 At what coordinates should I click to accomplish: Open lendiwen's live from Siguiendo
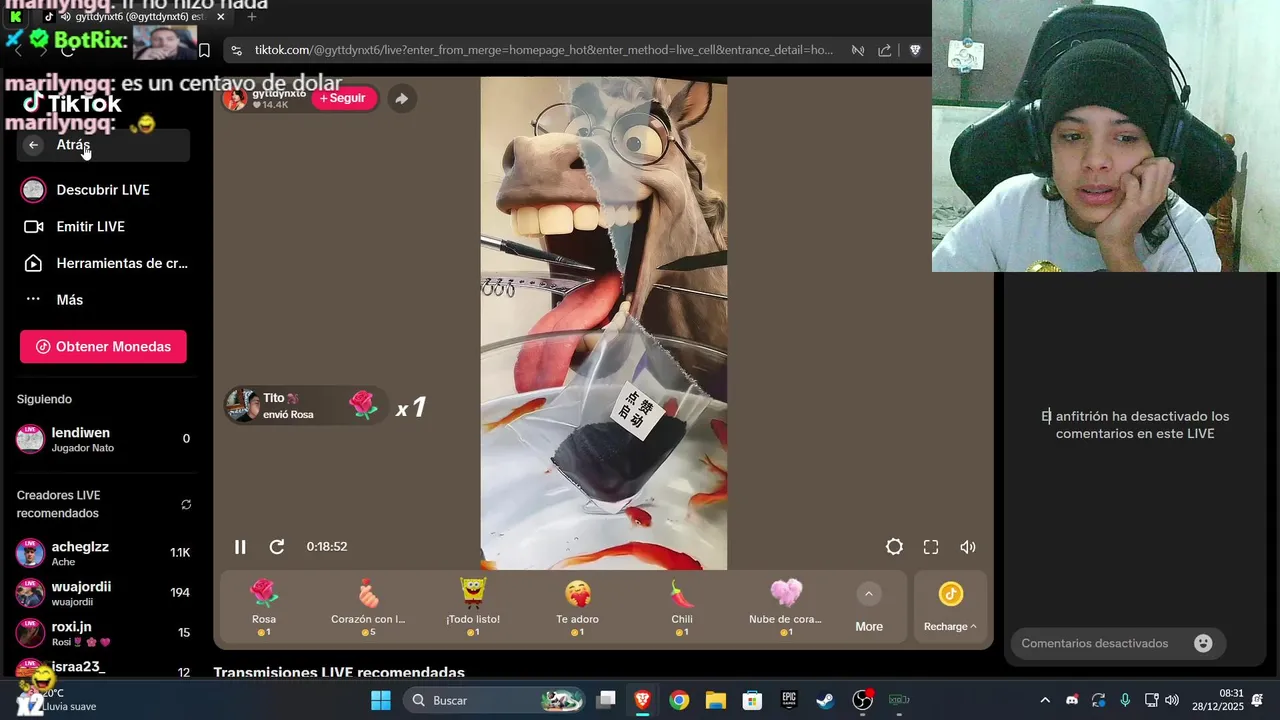103,439
